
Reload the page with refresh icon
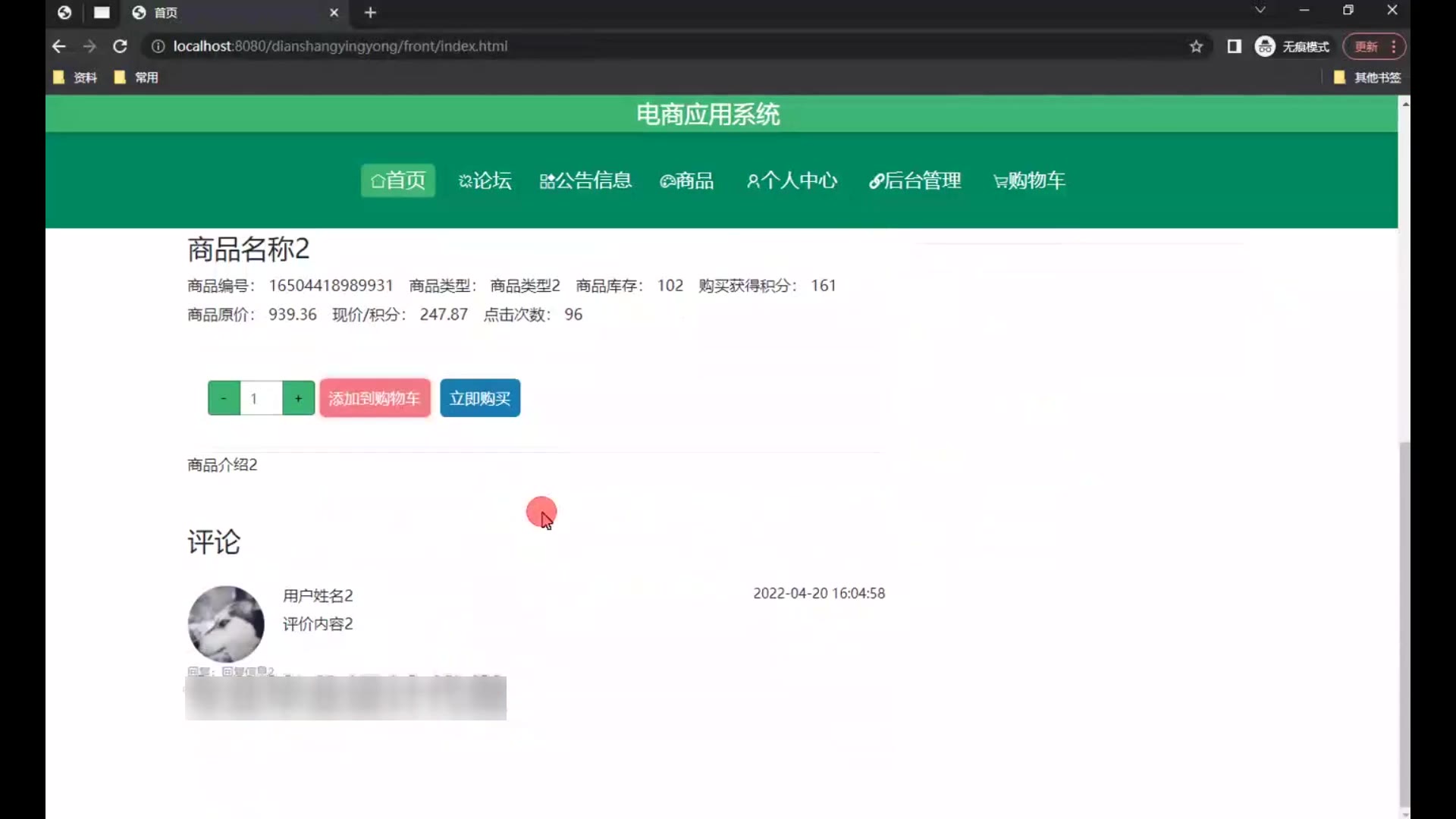(120, 46)
